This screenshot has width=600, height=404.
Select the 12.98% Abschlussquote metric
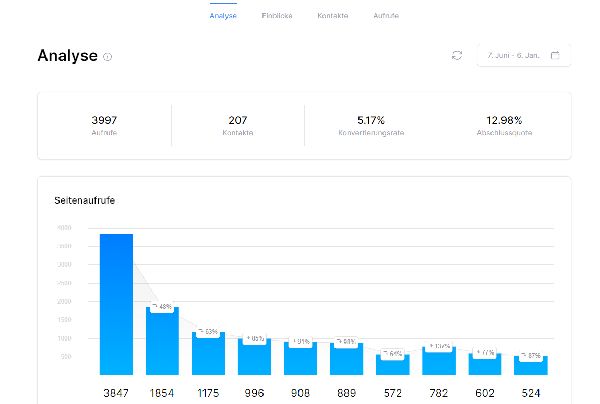(503, 126)
